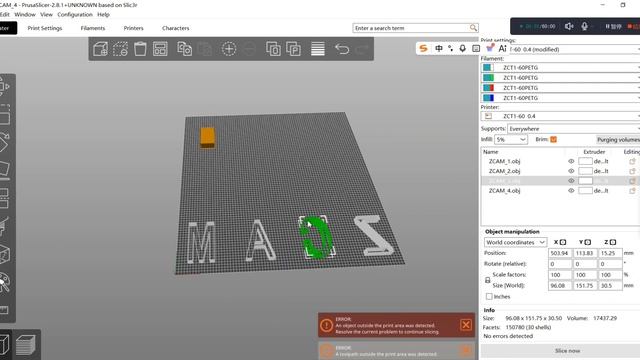The width and height of the screenshot is (640, 360).
Task: Click the magnifier icon in search box
Action: point(473,28)
